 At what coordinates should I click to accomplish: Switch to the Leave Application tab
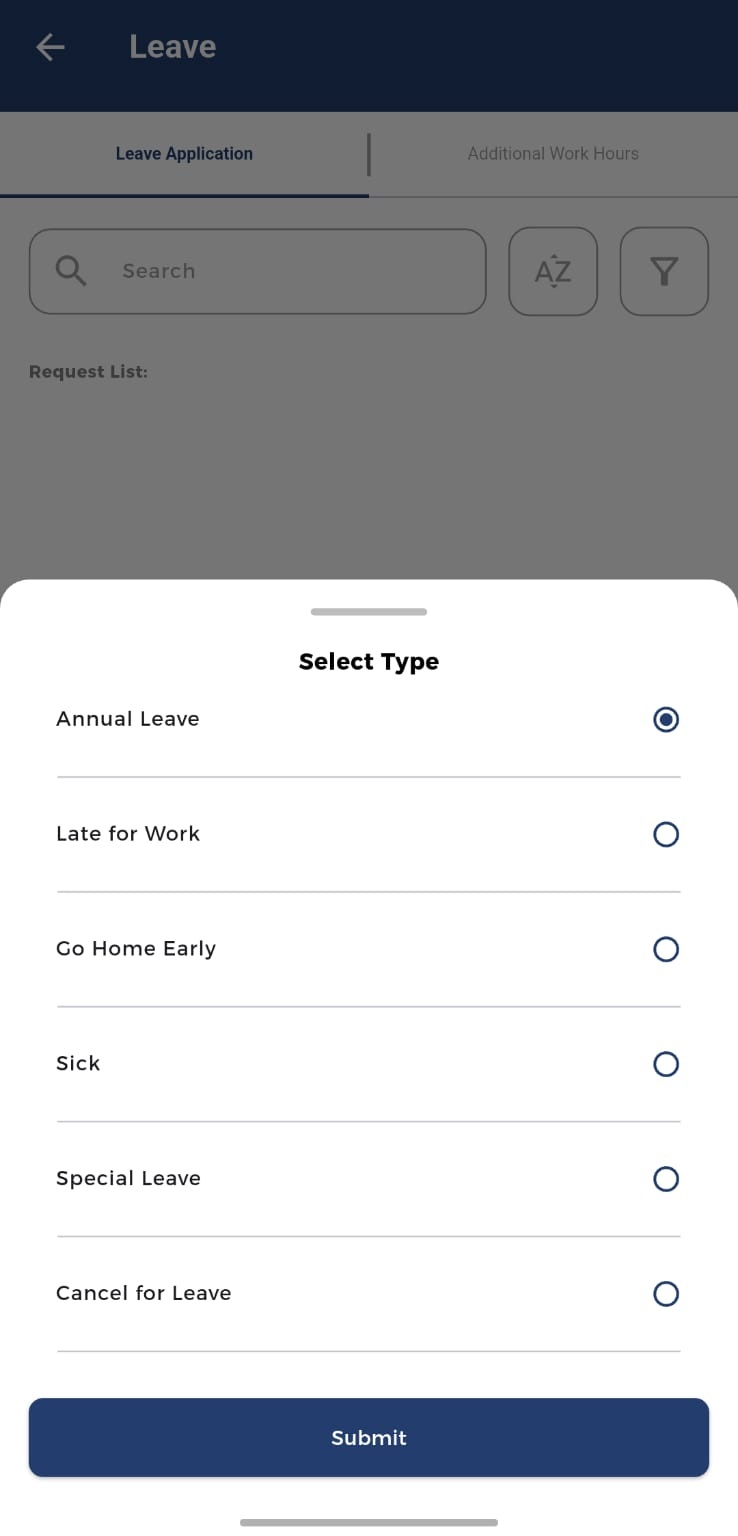(x=184, y=154)
